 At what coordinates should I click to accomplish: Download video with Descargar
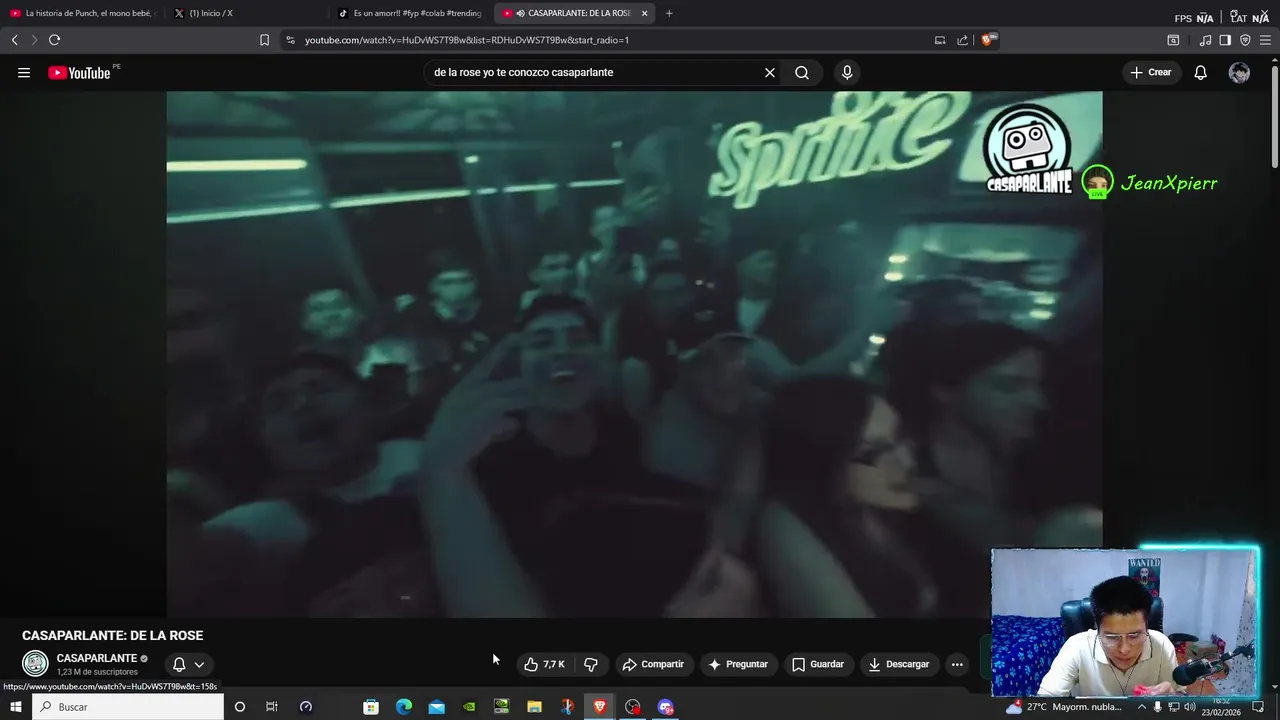point(899,664)
